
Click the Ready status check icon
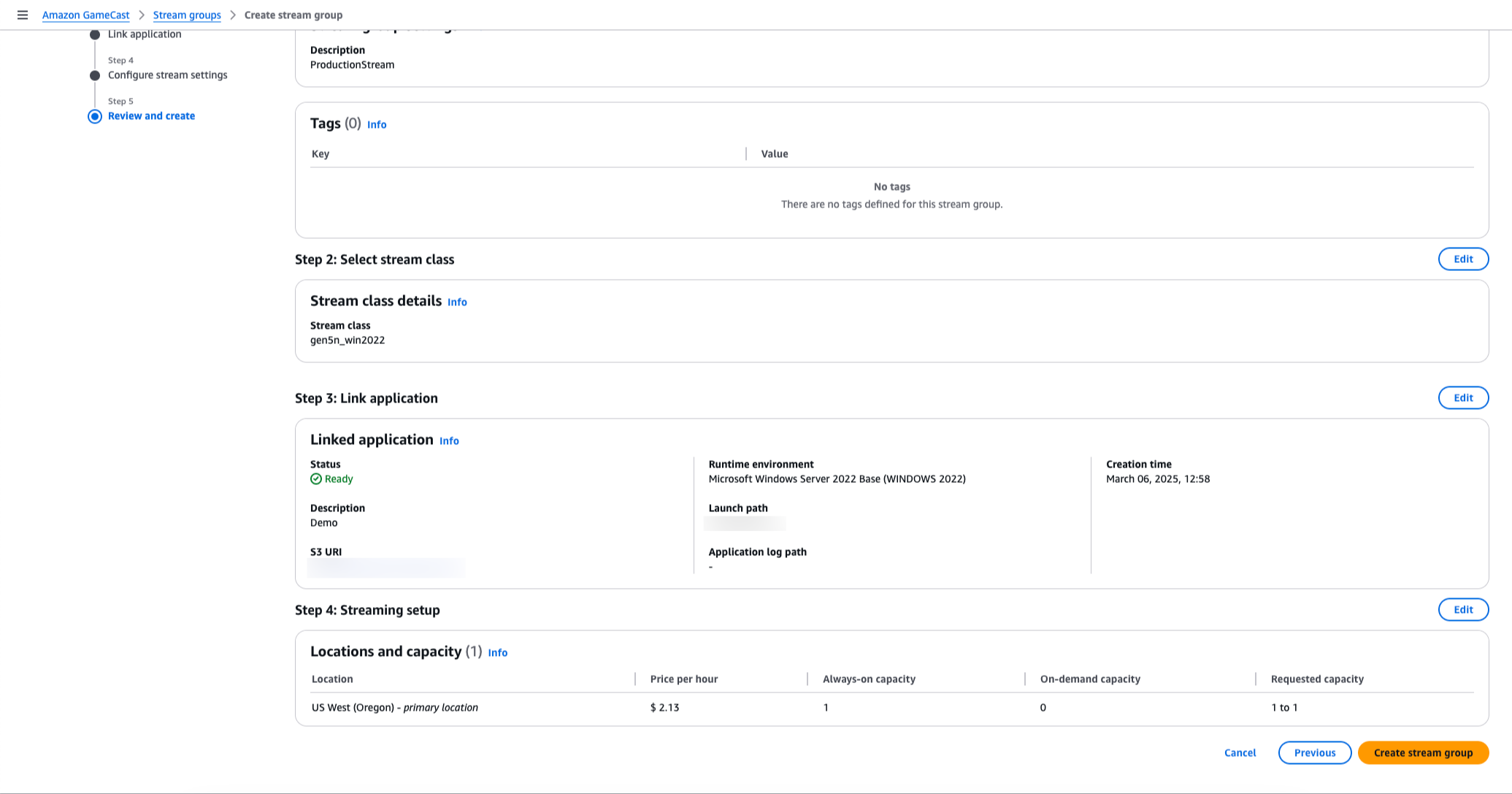point(316,479)
